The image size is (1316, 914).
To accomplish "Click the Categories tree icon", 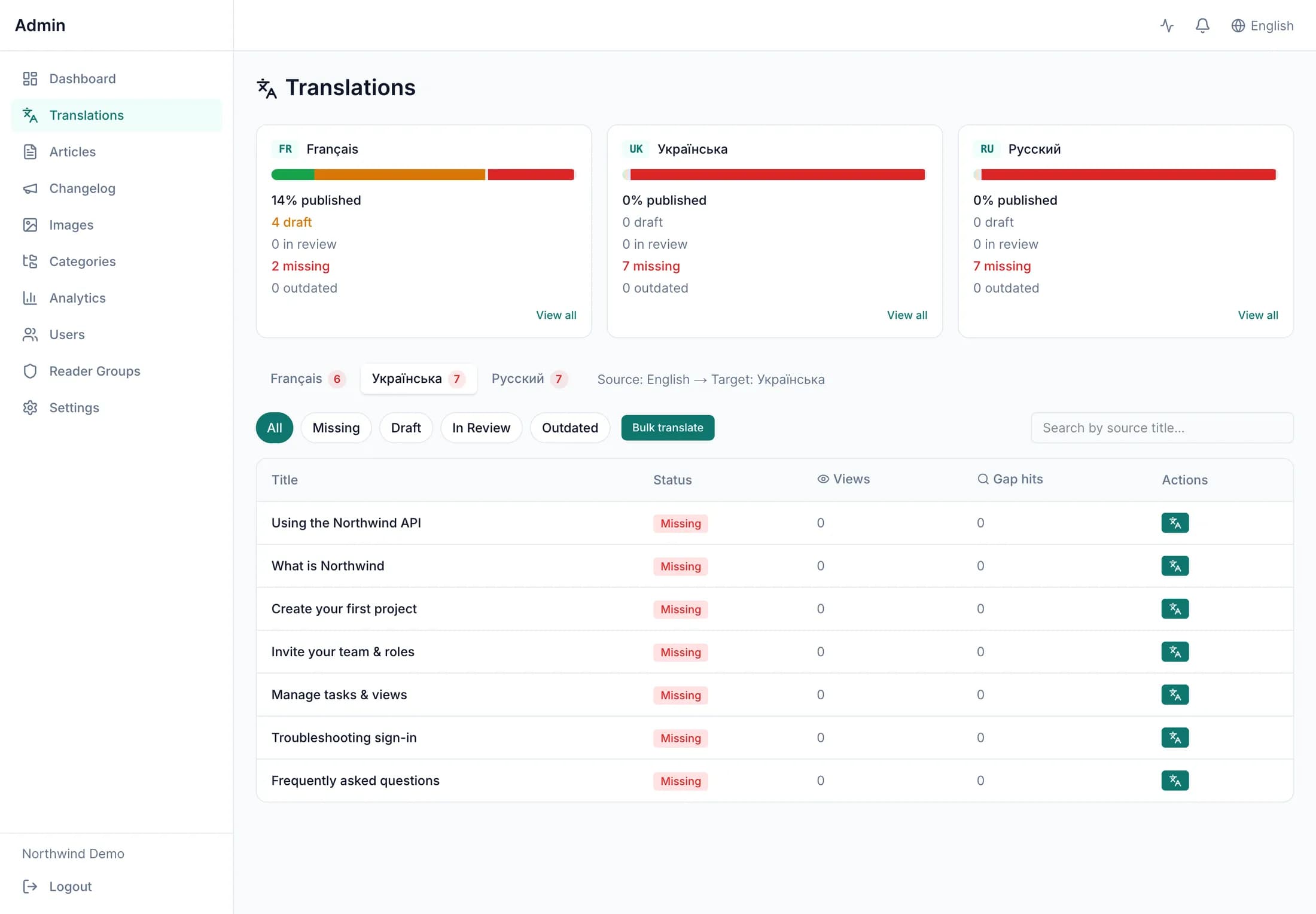I will [30, 261].
